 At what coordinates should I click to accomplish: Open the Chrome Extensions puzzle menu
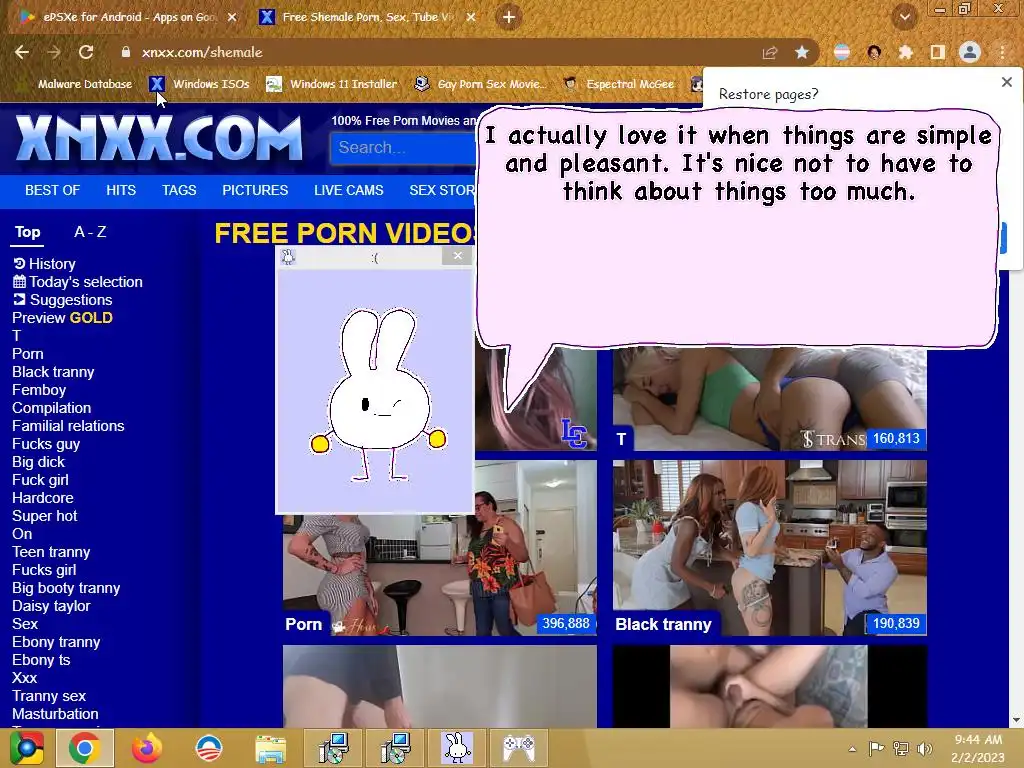tap(906, 52)
